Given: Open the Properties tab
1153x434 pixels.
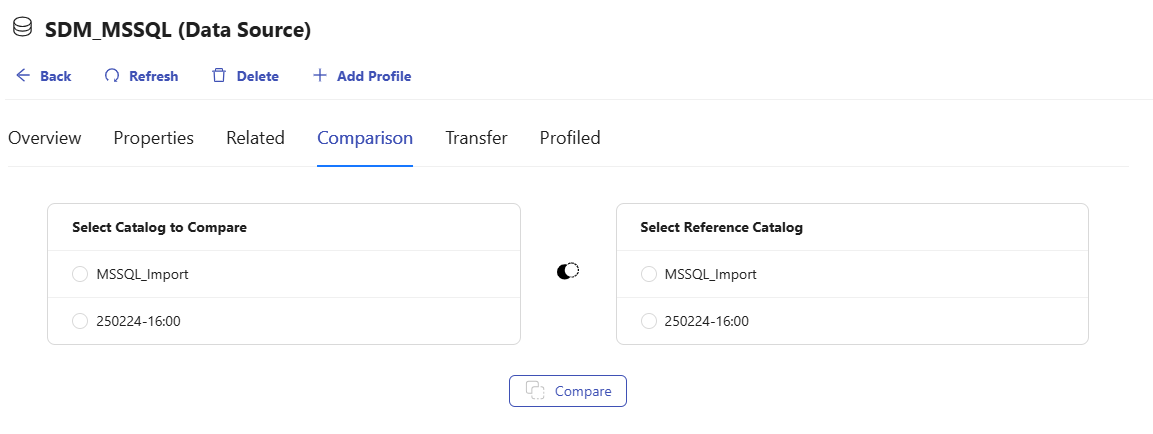Looking at the screenshot, I should [x=153, y=138].
